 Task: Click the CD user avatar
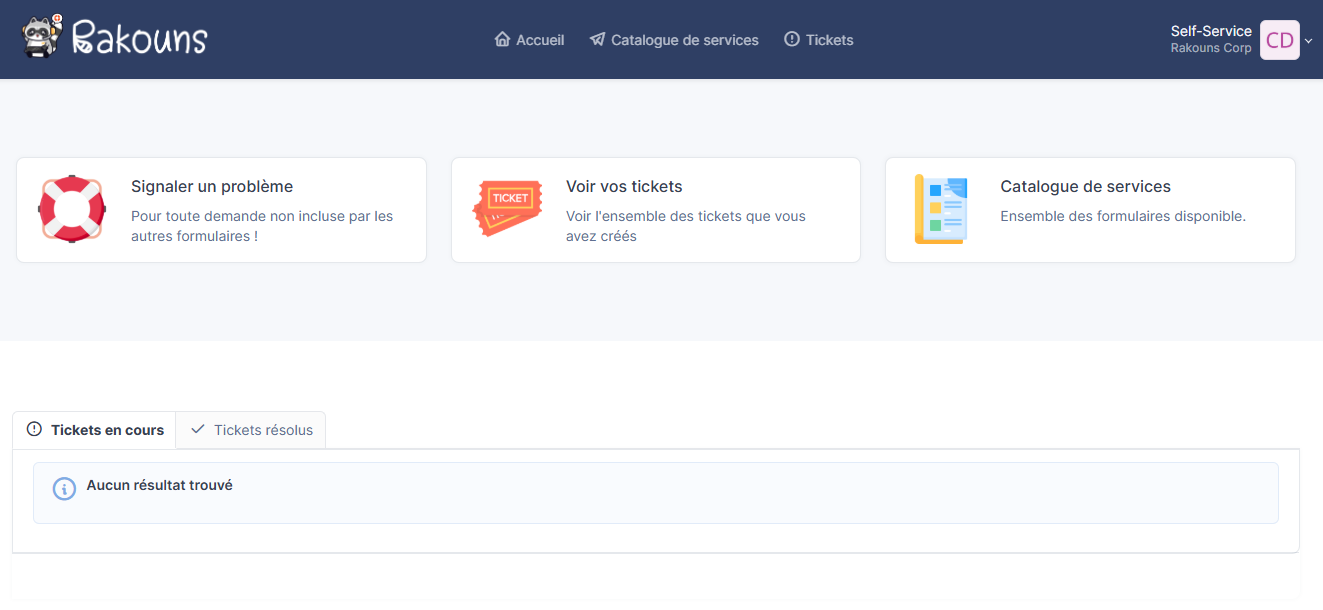pyautogui.click(x=1279, y=40)
